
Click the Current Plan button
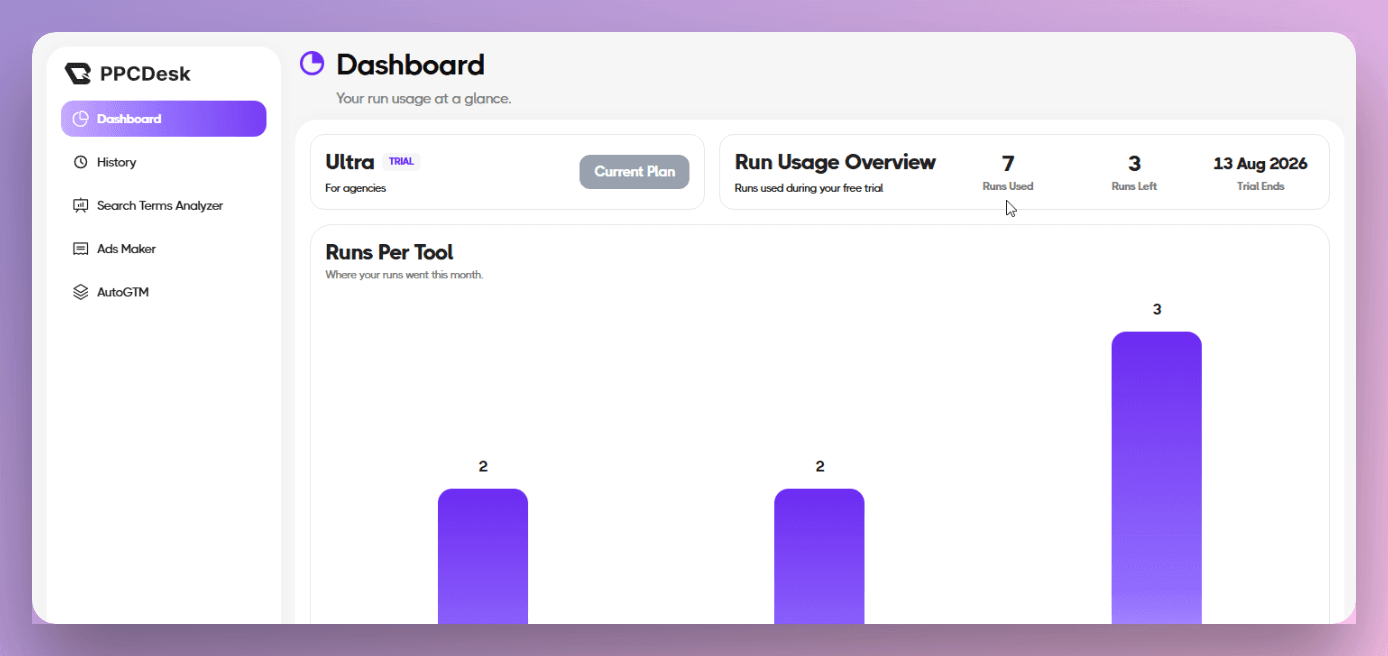634,172
